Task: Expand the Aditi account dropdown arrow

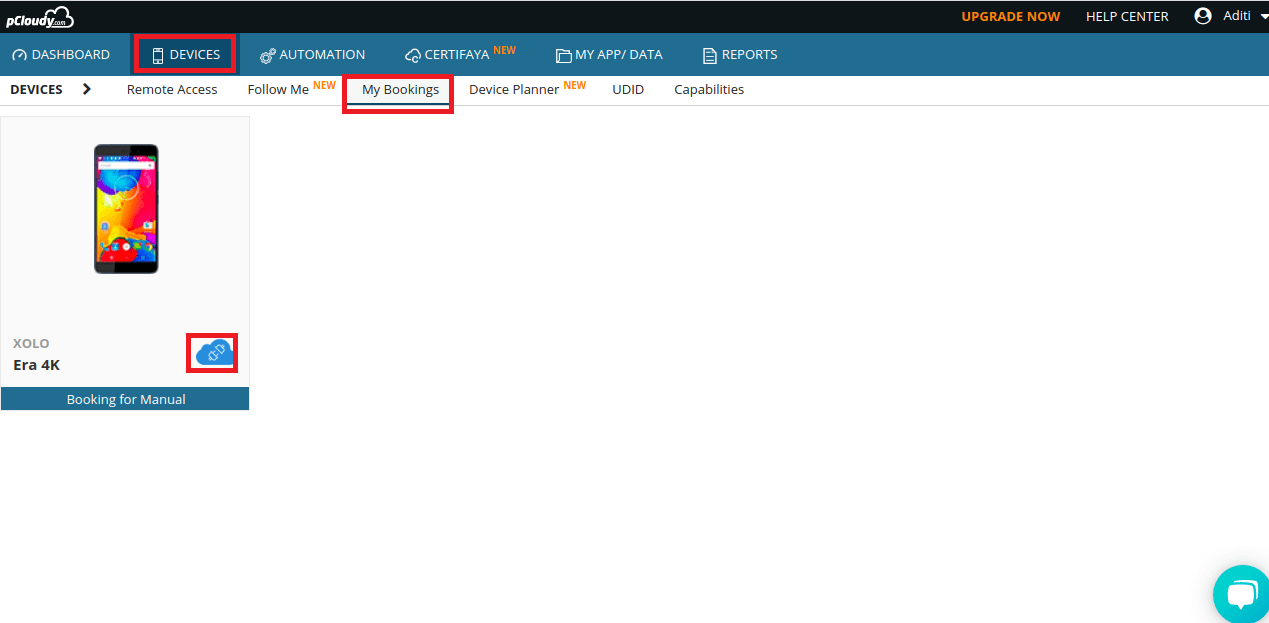Action: (1264, 16)
